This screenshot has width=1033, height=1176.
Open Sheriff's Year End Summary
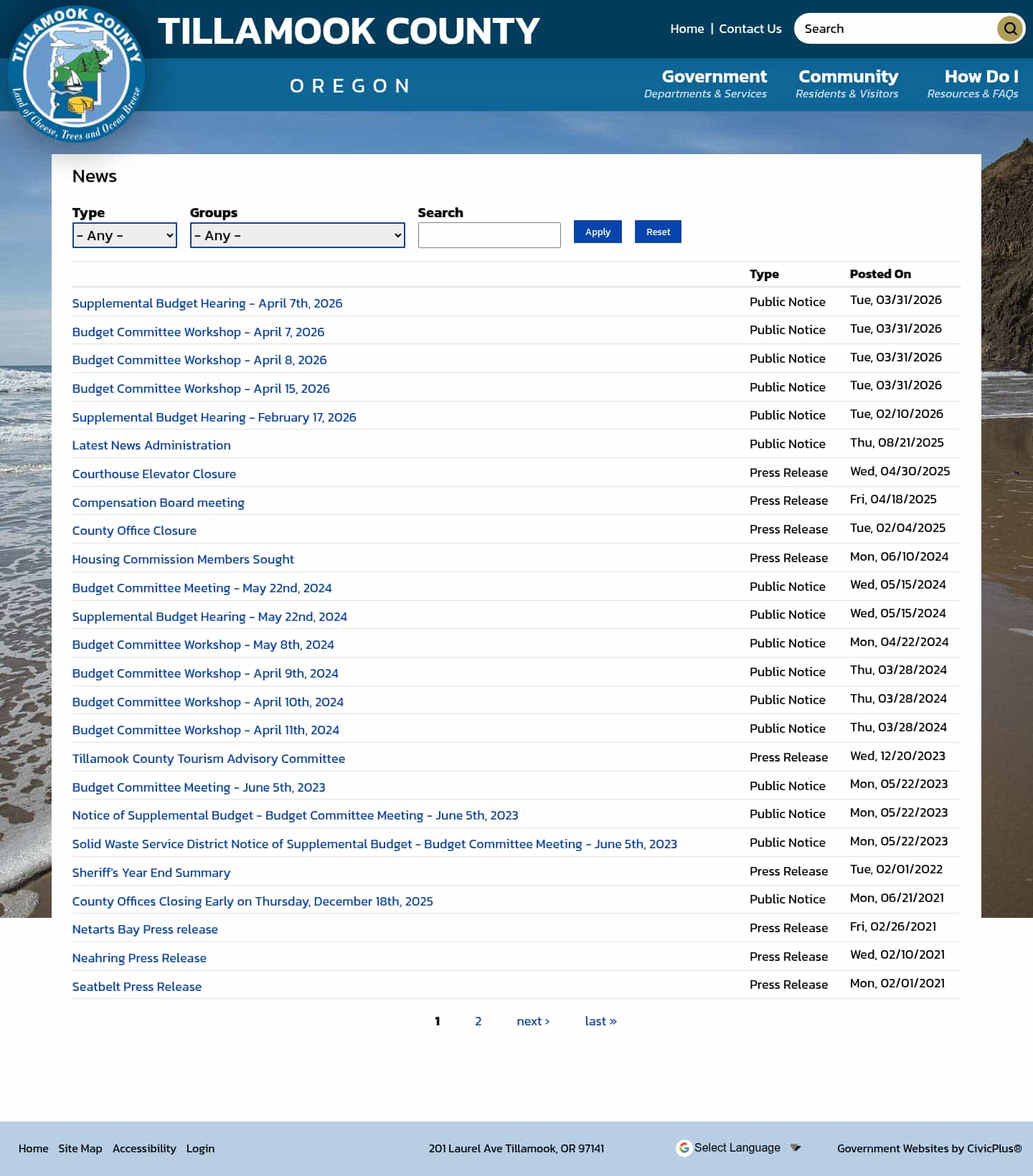point(151,873)
